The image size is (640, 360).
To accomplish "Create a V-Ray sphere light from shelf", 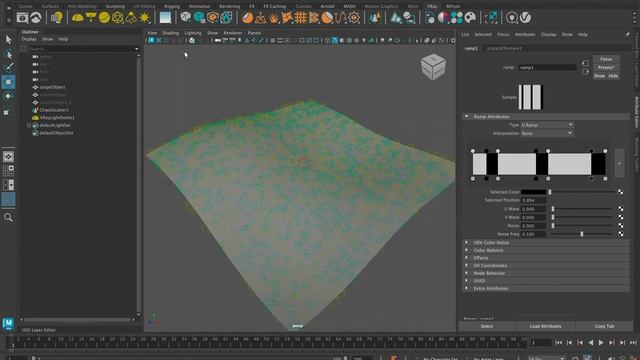I will (104, 18).
